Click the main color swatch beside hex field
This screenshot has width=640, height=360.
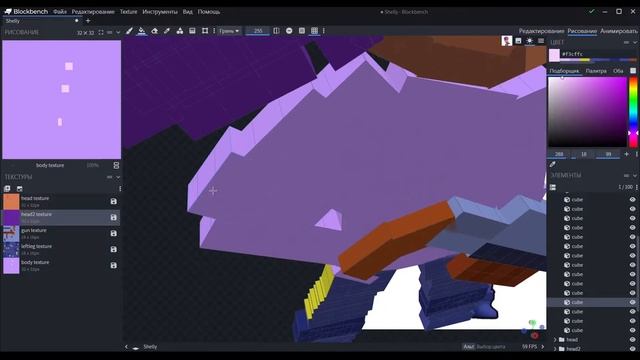click(x=554, y=55)
